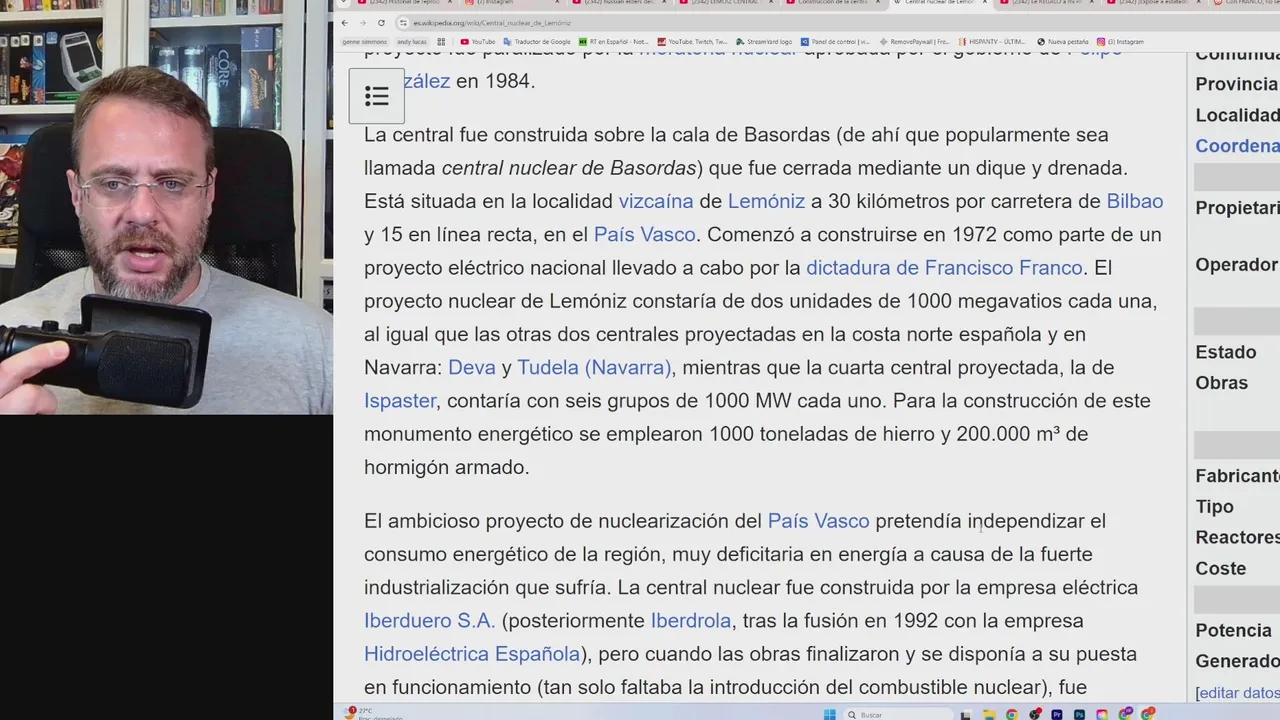The height and width of the screenshot is (720, 1280).
Task: Reload the Wikipedia page
Action: click(381, 23)
